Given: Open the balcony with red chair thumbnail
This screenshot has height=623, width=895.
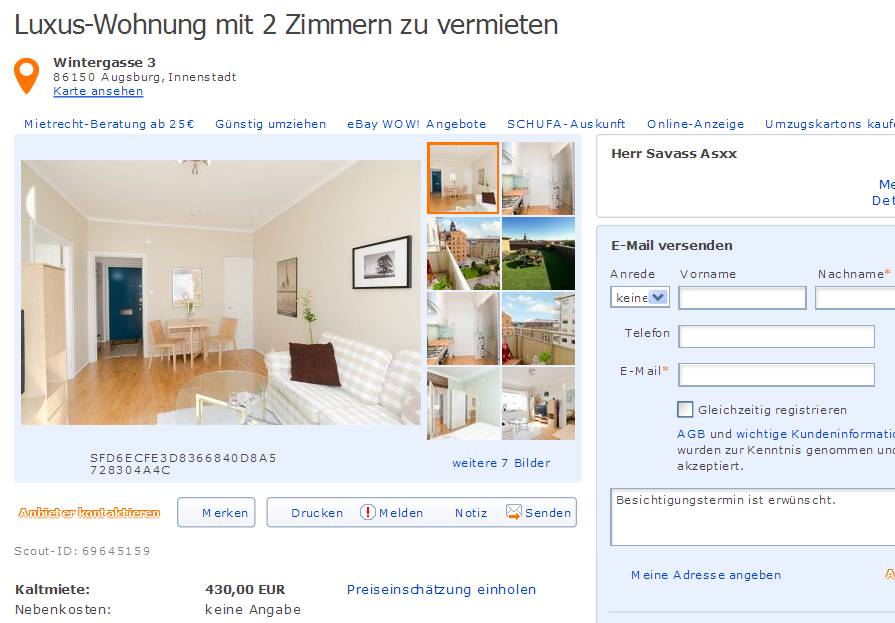Looking at the screenshot, I should pos(538,328).
